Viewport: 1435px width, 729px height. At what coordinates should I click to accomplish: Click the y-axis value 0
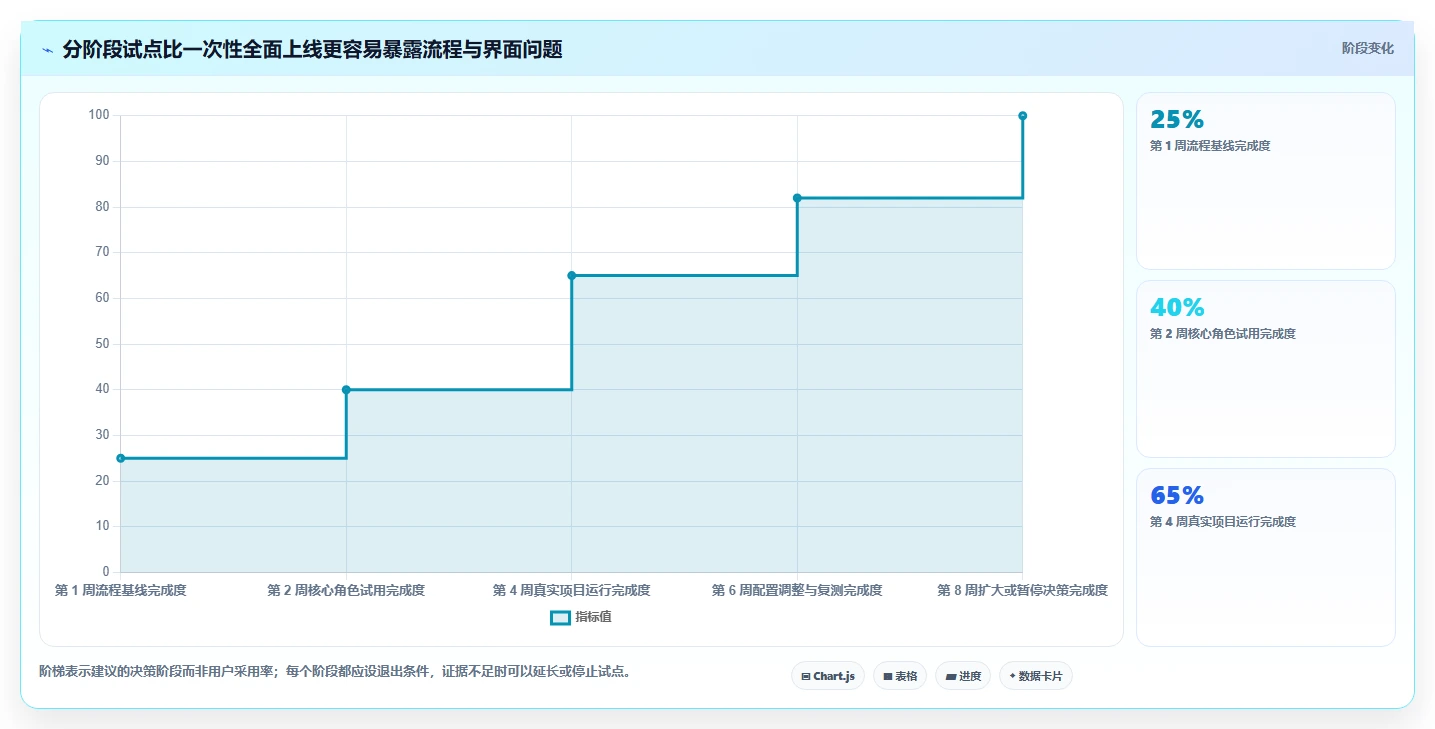click(x=106, y=572)
